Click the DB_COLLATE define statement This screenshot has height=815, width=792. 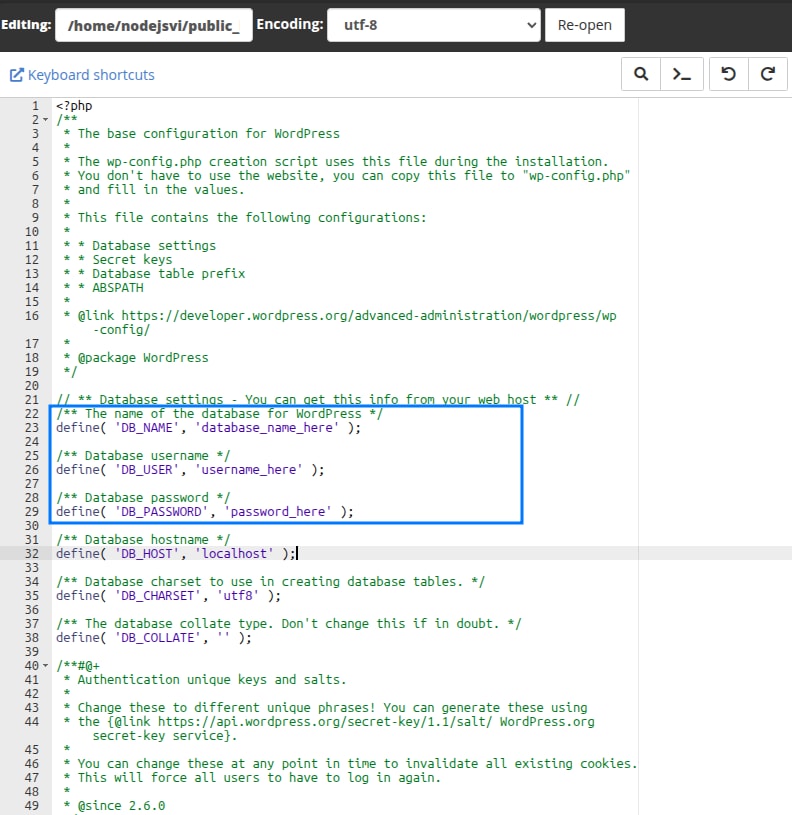pos(153,637)
